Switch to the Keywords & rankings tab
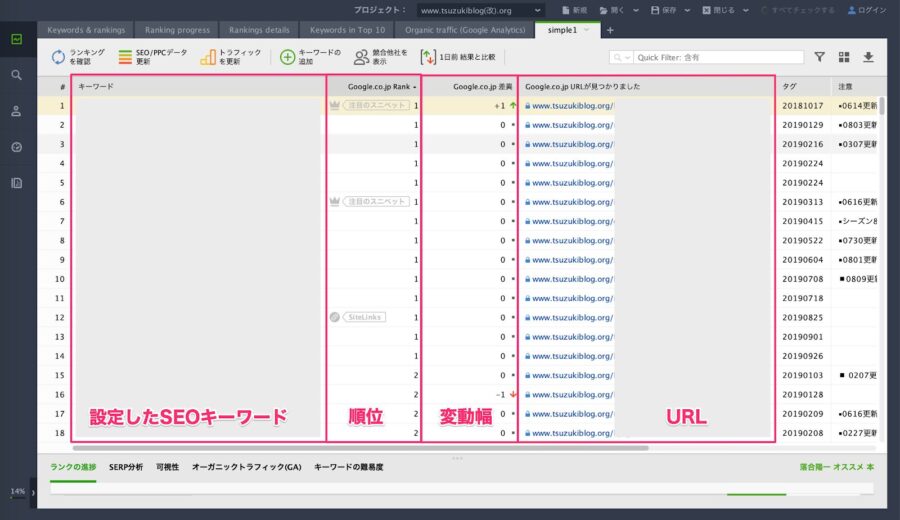 [x=86, y=30]
